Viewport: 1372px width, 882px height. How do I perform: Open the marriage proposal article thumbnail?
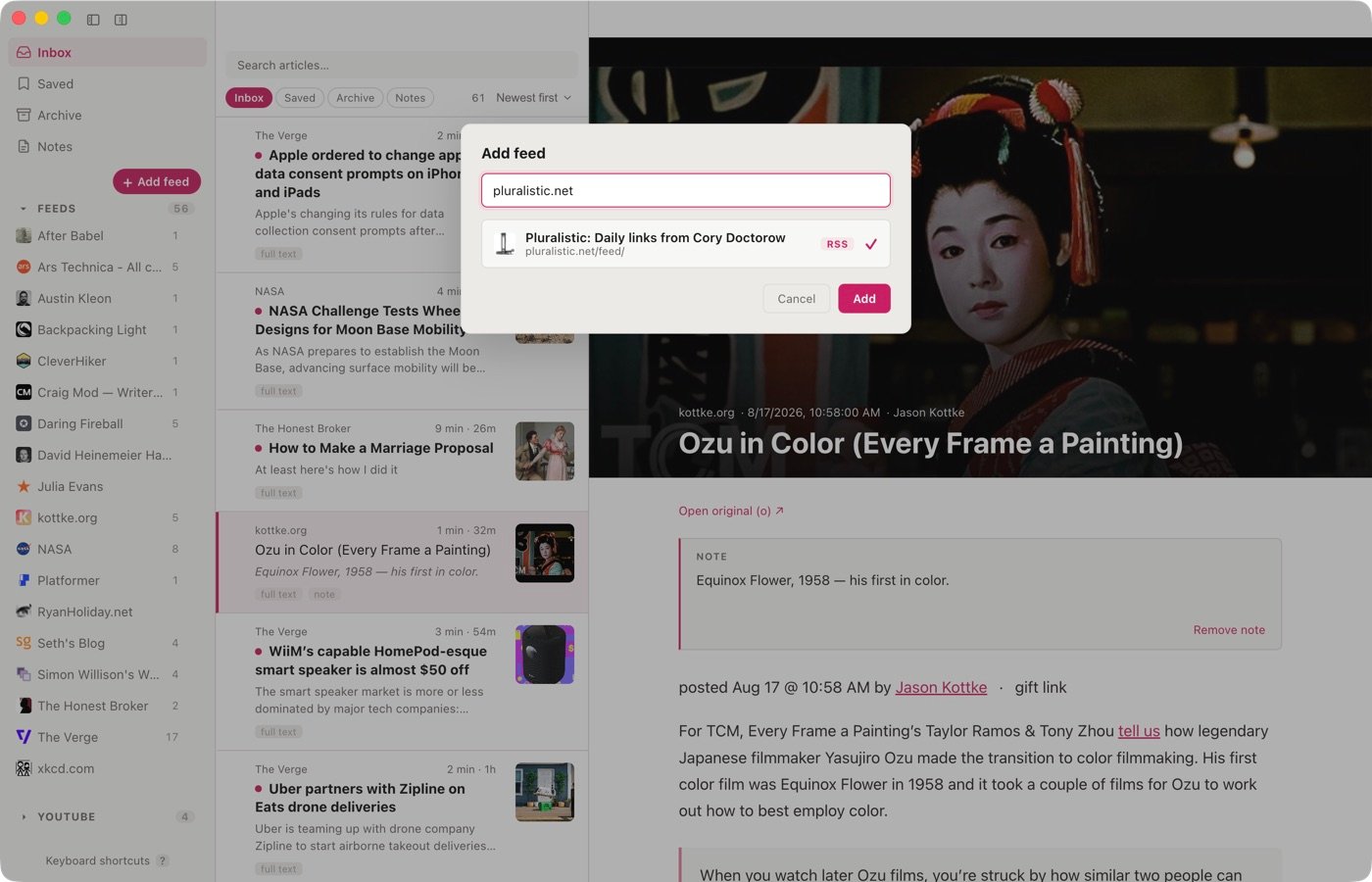(x=545, y=452)
